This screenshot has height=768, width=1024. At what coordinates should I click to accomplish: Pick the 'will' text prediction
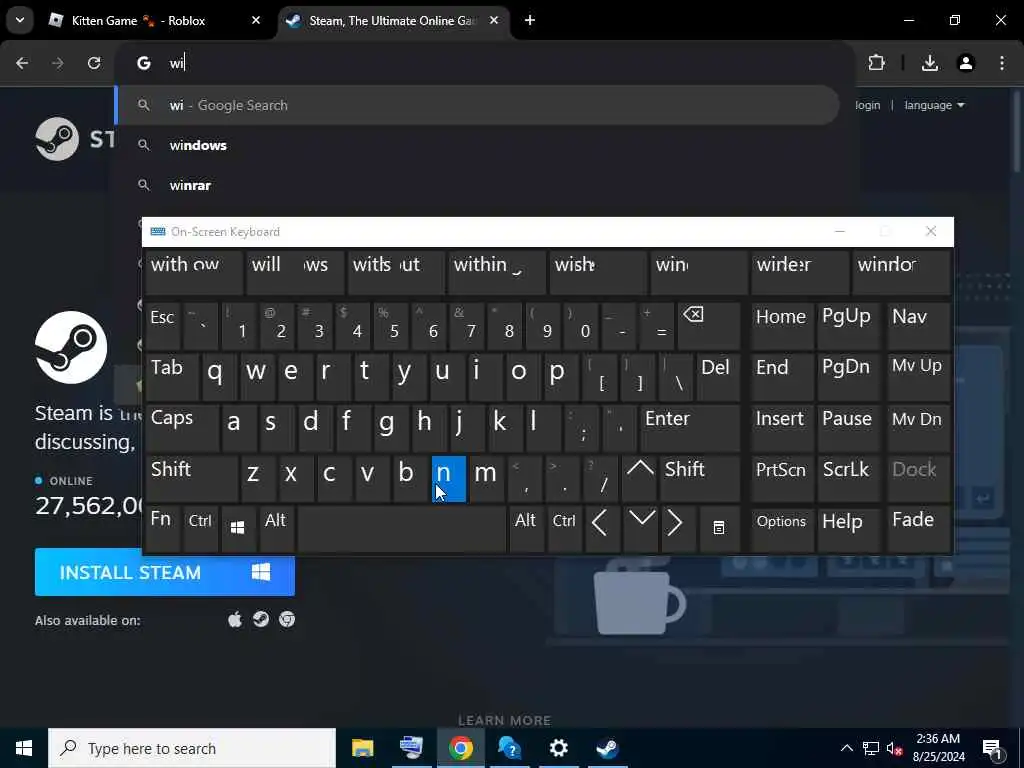pos(295,272)
